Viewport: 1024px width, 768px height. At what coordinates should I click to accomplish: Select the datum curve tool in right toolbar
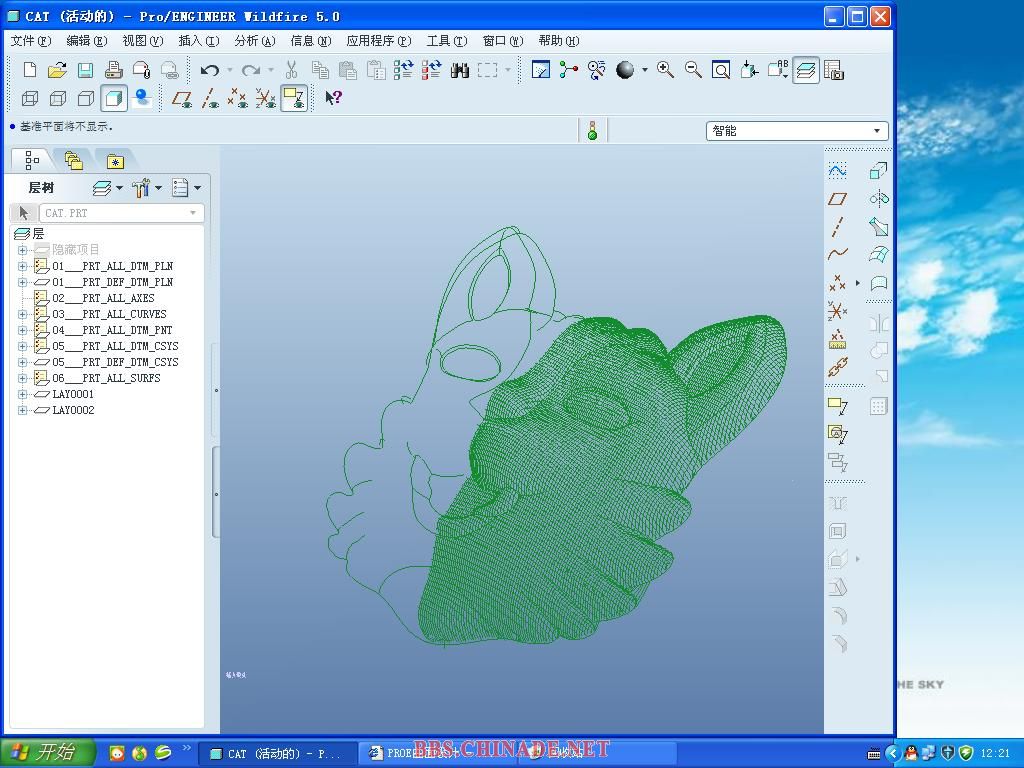pyautogui.click(x=837, y=254)
